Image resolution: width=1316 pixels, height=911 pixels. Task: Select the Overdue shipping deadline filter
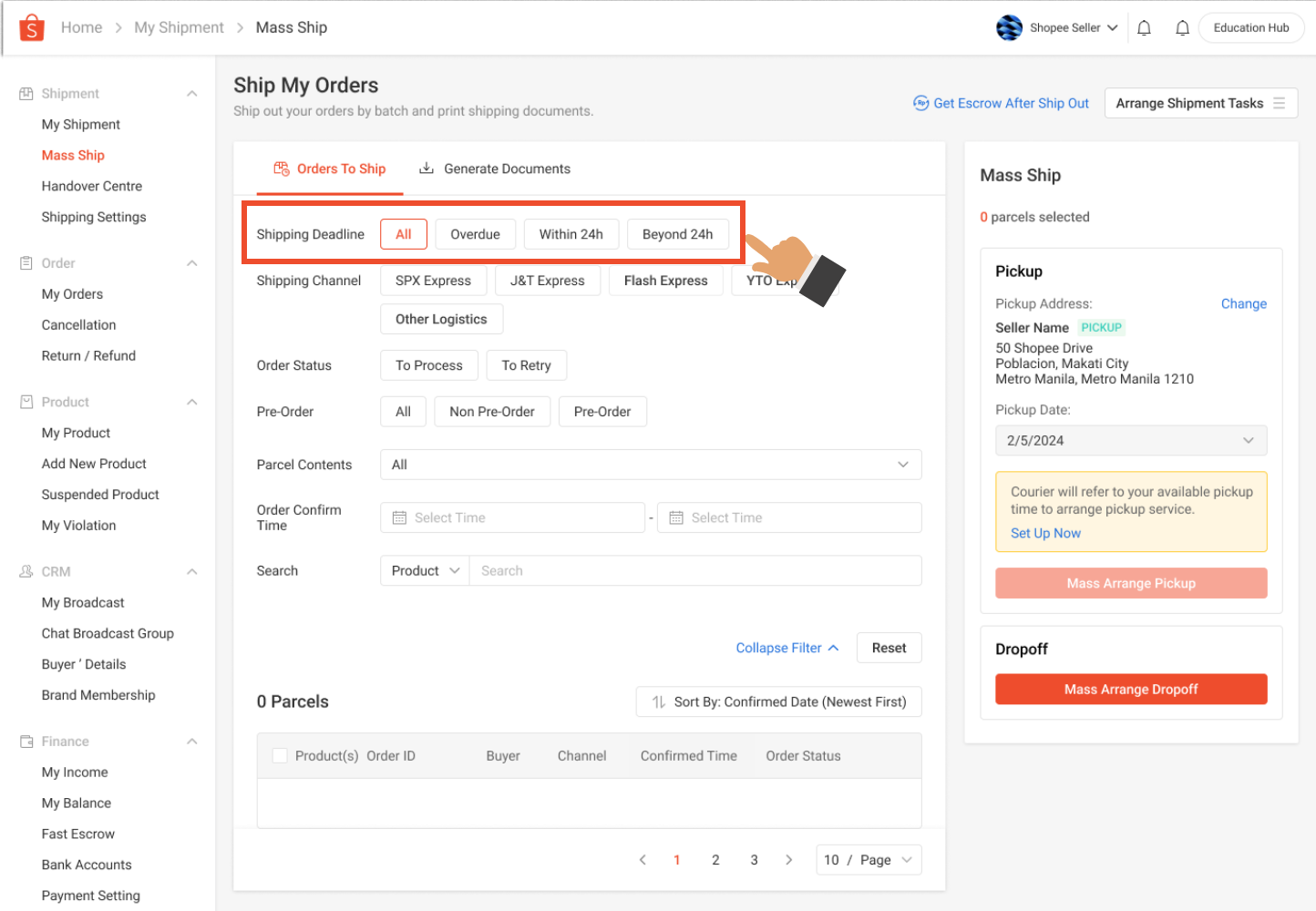(x=475, y=234)
